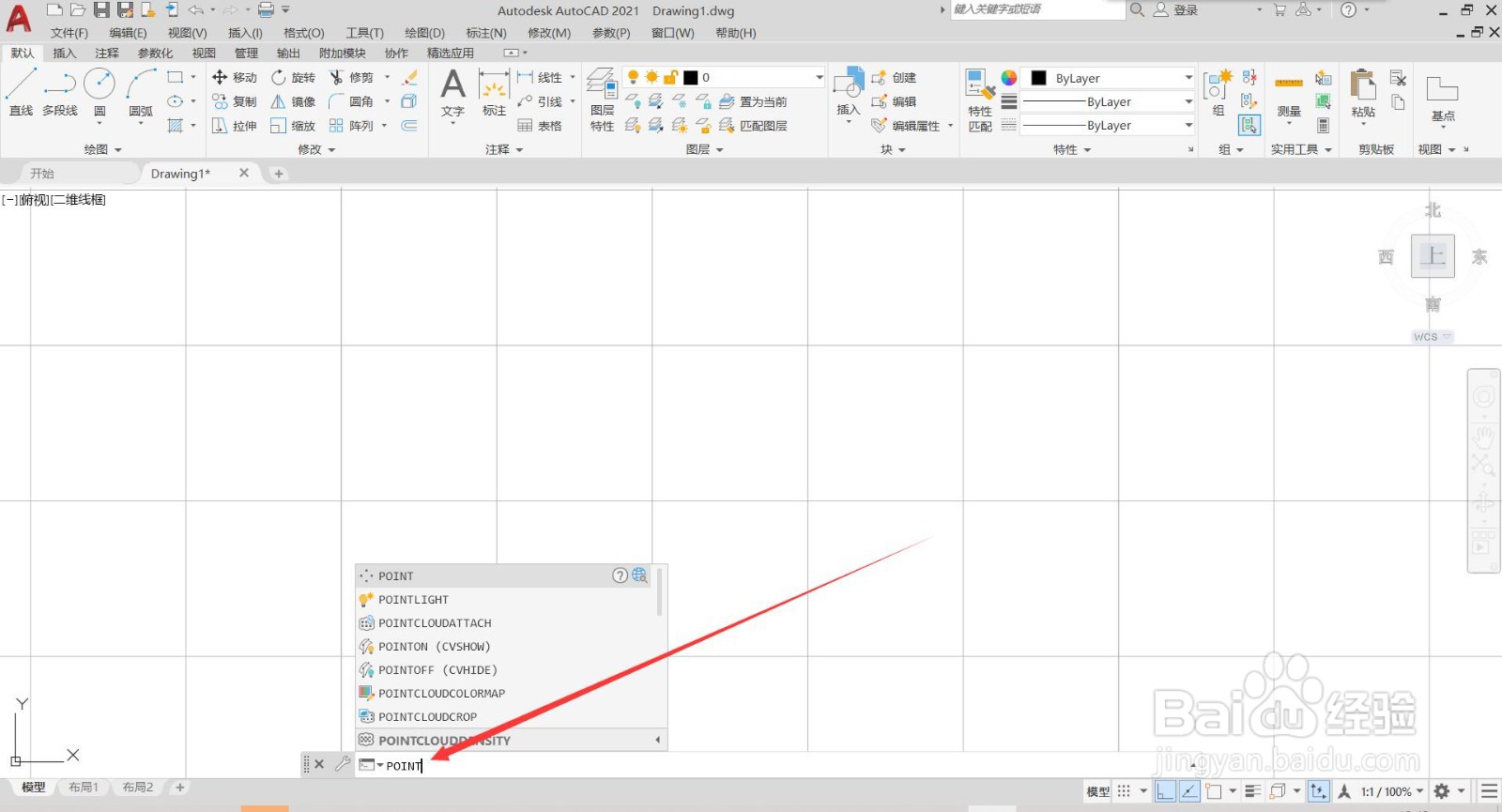1502x812 pixels.
Task: Click Make Current (置为当前) layer button
Action: [753, 101]
